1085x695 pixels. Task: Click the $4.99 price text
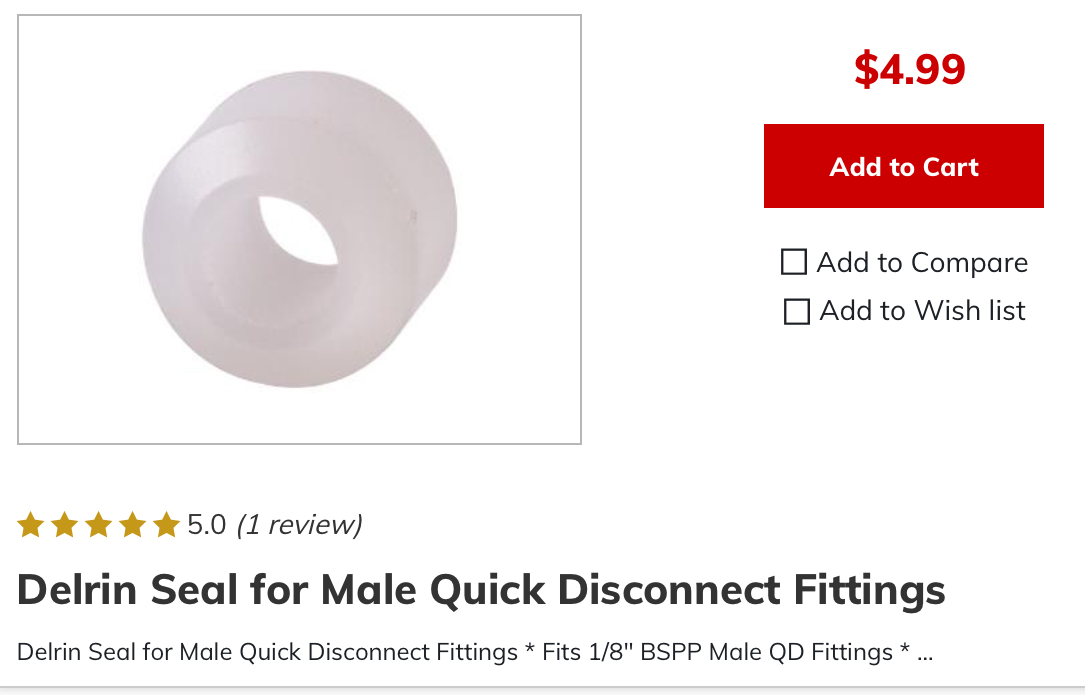click(x=909, y=69)
